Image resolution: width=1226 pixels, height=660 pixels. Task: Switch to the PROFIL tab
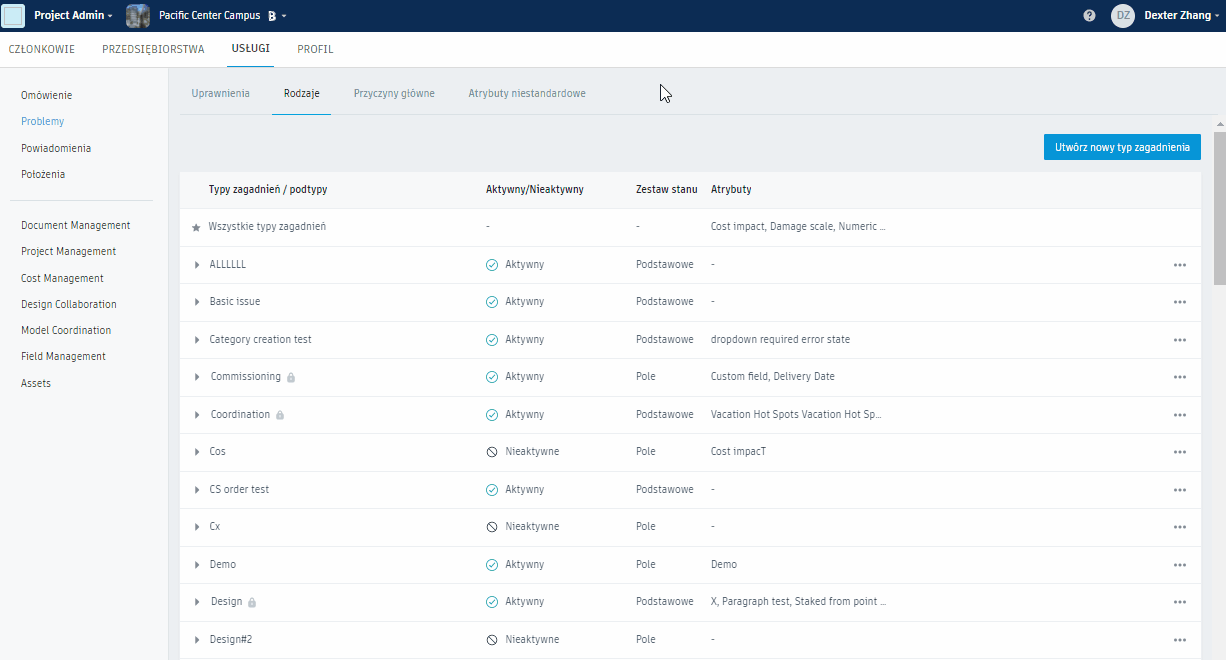point(315,49)
